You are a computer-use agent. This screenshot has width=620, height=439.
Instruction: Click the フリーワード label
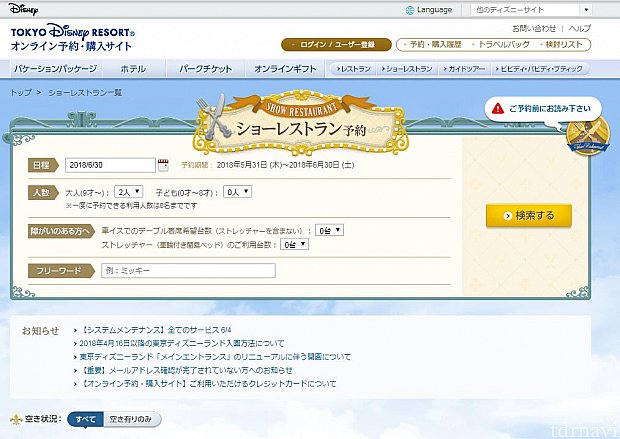pyautogui.click(x=61, y=271)
